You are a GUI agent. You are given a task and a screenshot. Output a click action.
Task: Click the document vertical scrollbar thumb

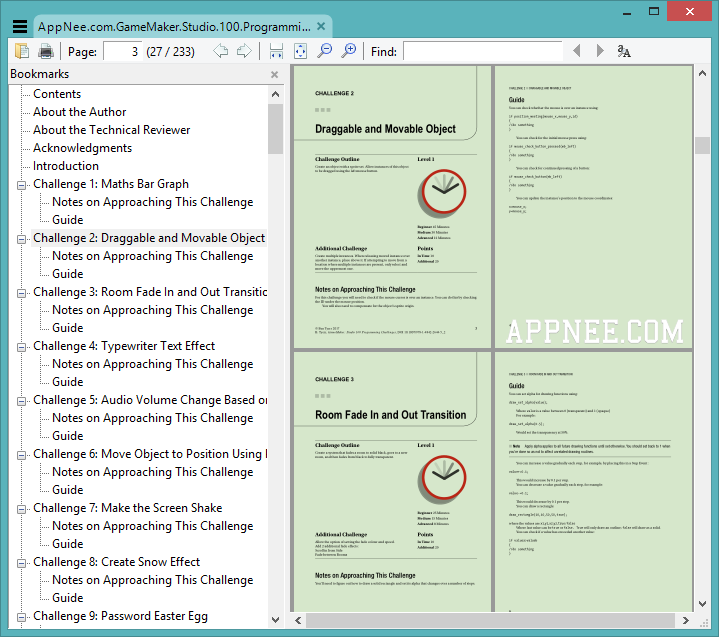point(702,145)
